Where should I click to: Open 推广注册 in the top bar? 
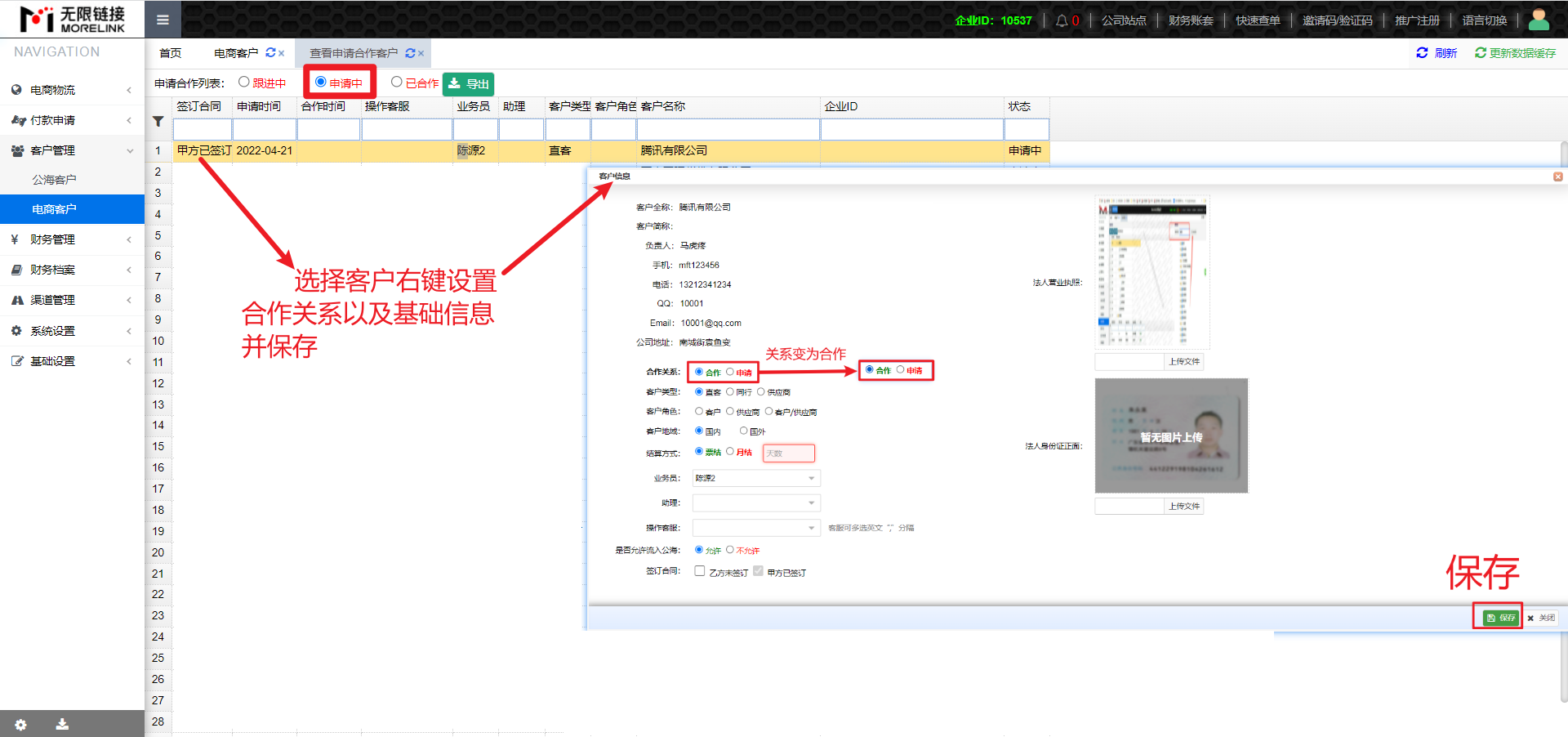click(x=1417, y=20)
